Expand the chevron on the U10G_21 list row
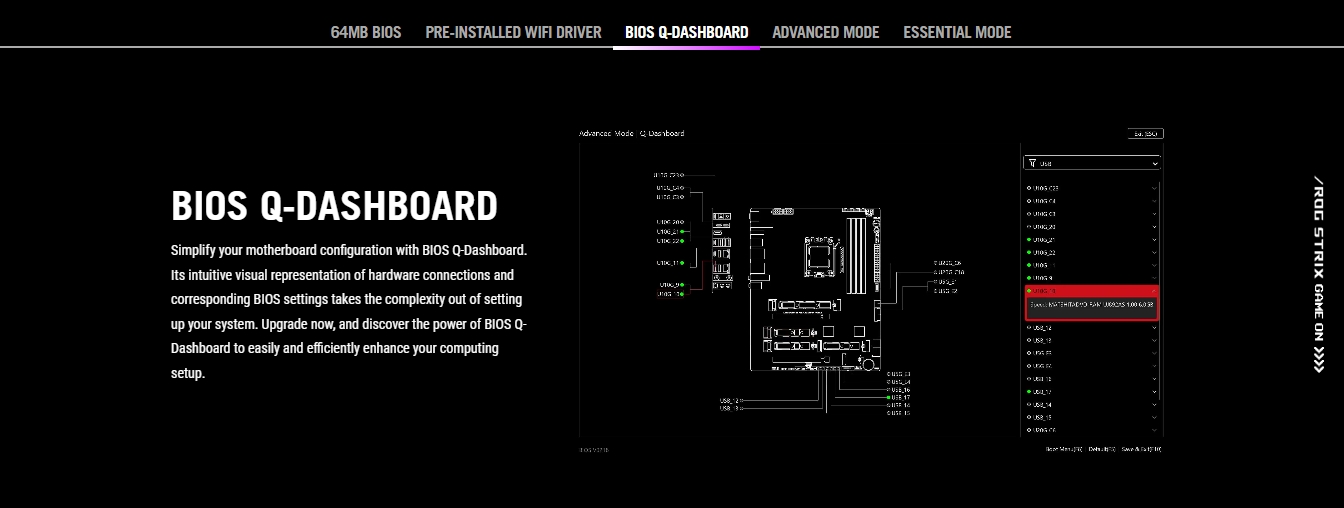1344x508 pixels. (x=1154, y=239)
